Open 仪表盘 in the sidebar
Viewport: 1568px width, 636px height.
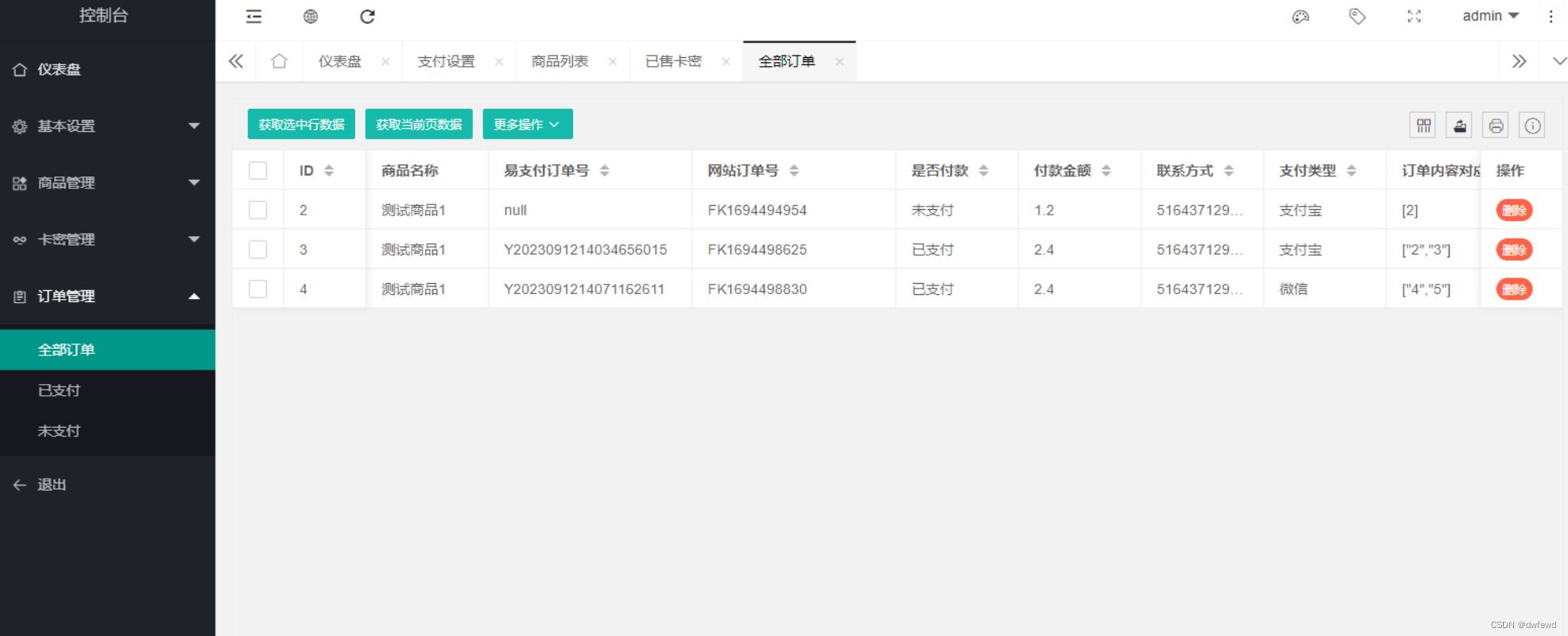coord(107,70)
